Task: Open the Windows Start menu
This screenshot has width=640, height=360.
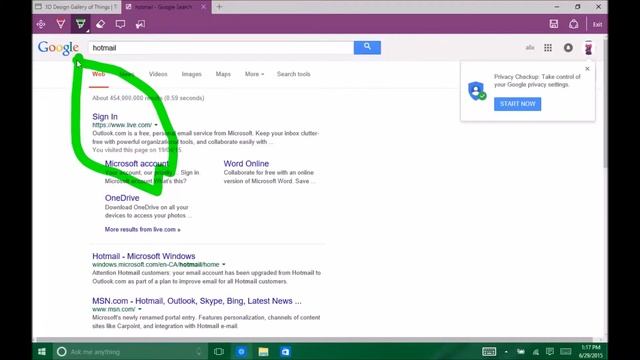Action: click(42, 351)
